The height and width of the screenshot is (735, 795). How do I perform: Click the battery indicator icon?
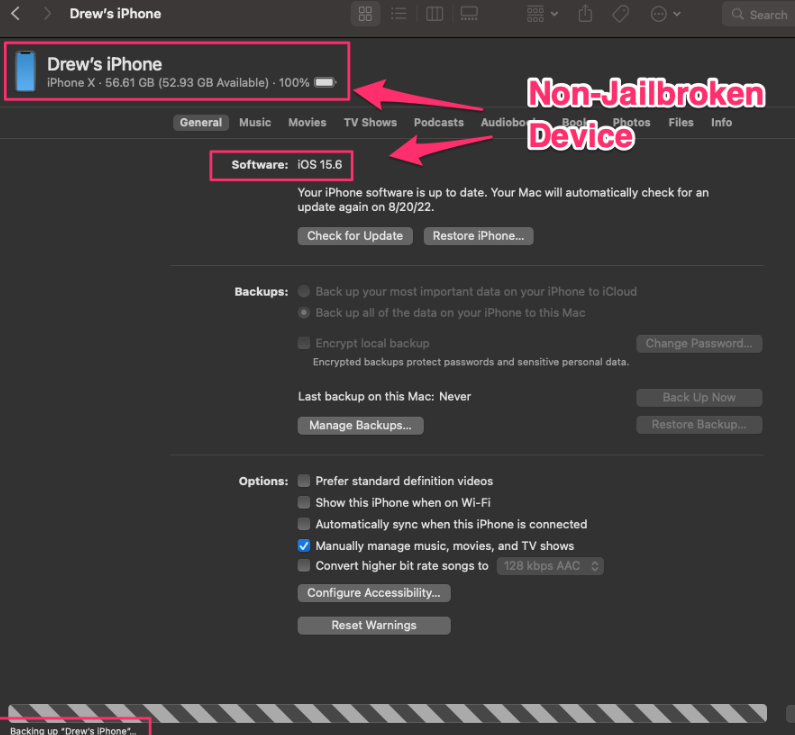pos(325,82)
